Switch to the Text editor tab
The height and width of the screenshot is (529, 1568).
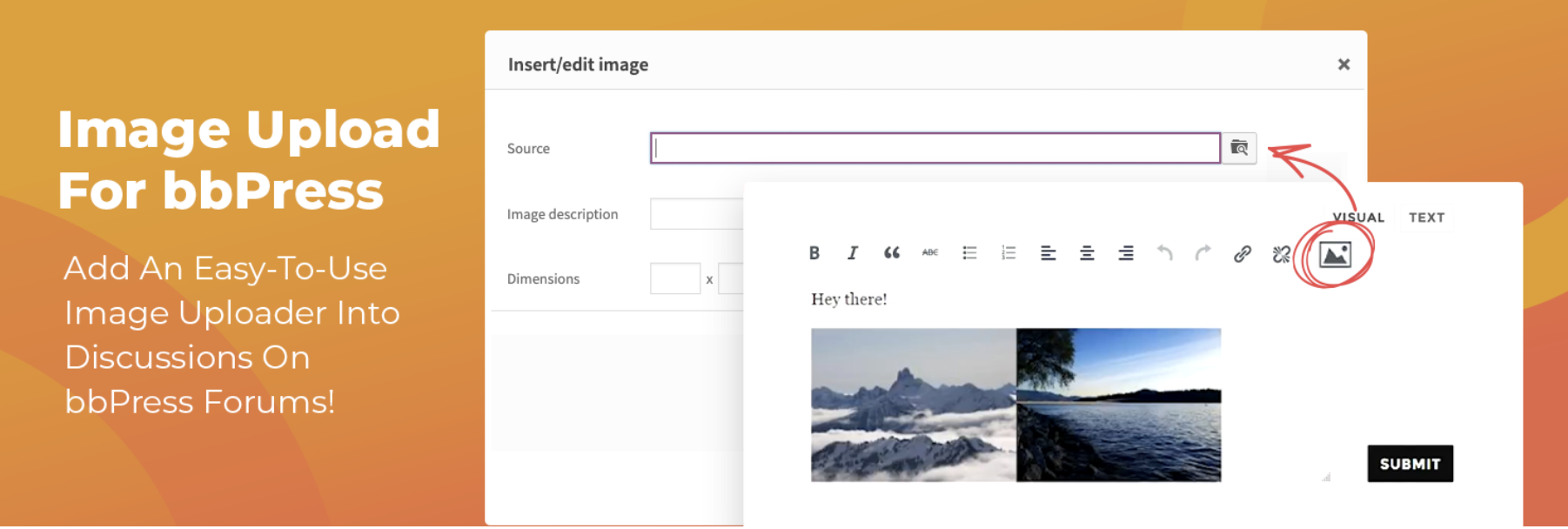pos(1427,218)
